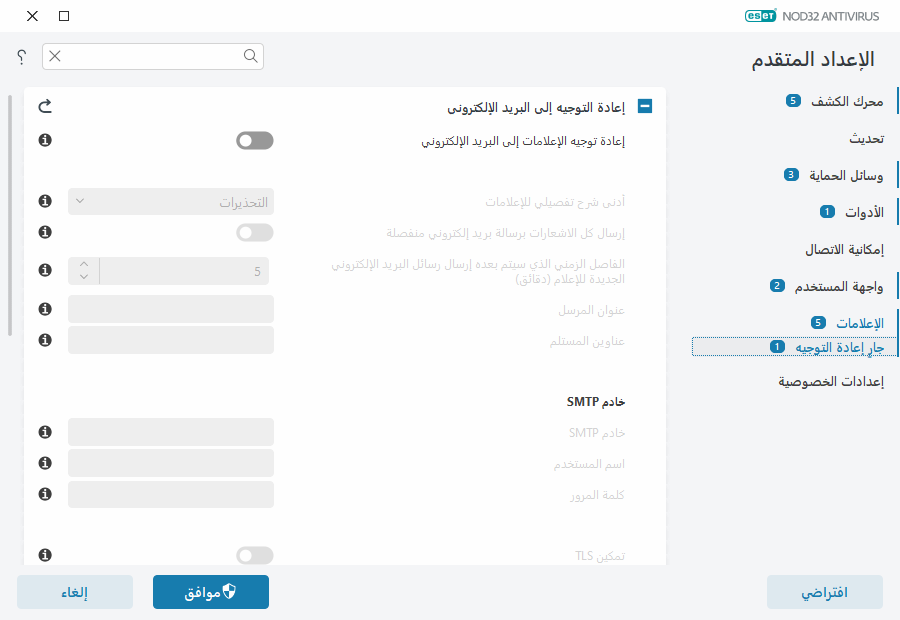Collapse the email forwarding section
900x620 pixels.
tap(645, 105)
